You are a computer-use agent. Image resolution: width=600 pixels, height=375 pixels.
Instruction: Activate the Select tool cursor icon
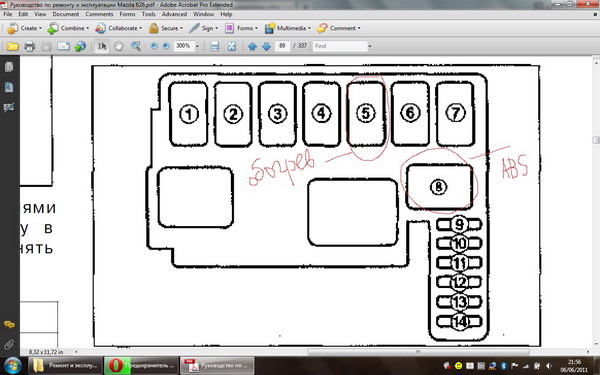(102, 46)
